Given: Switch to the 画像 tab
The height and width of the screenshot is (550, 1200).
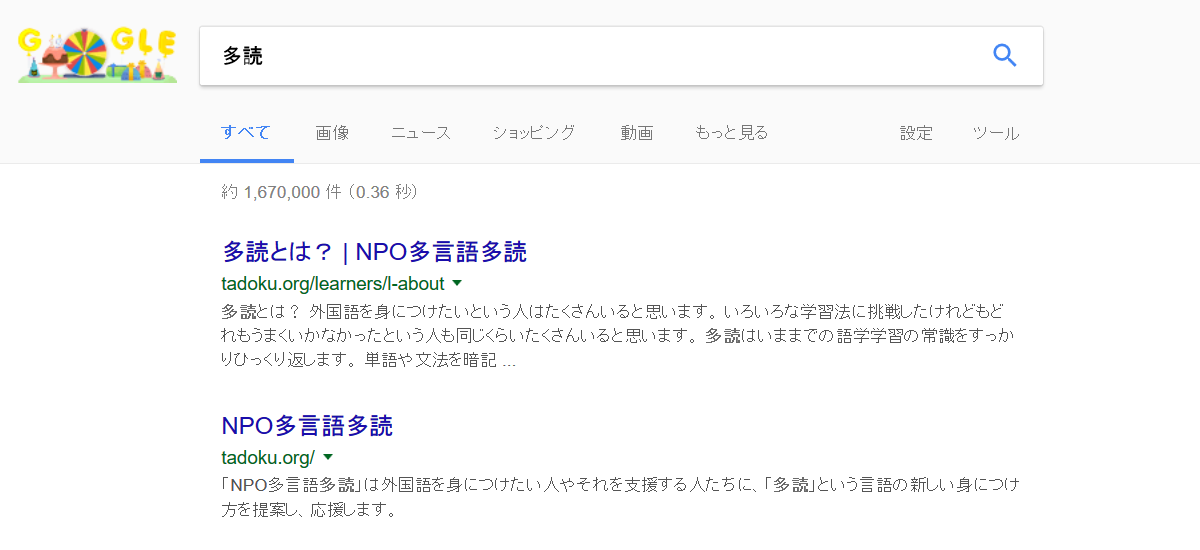Looking at the screenshot, I should [332, 133].
